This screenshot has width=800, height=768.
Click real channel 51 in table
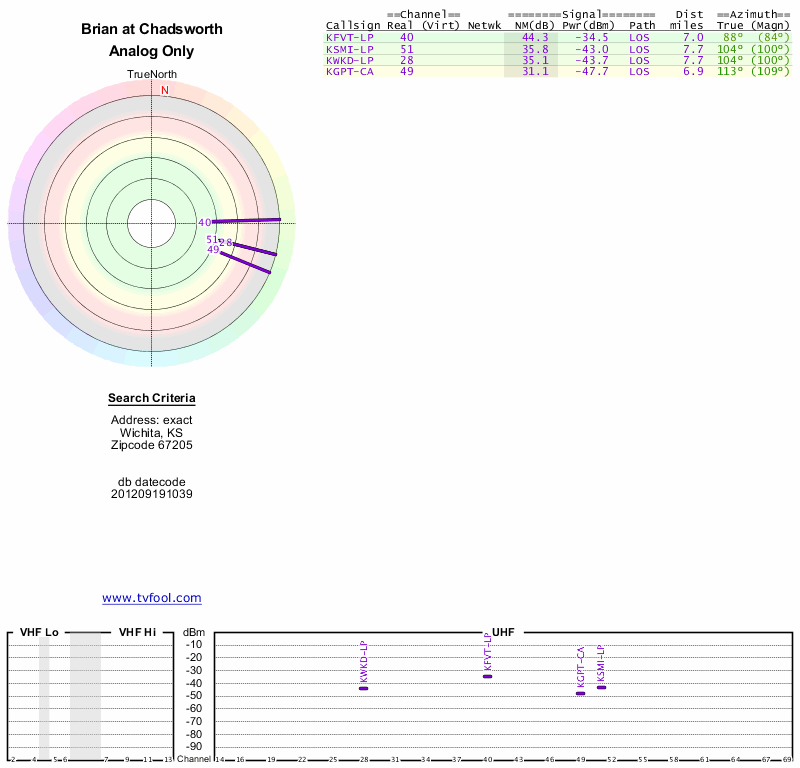click(407, 49)
